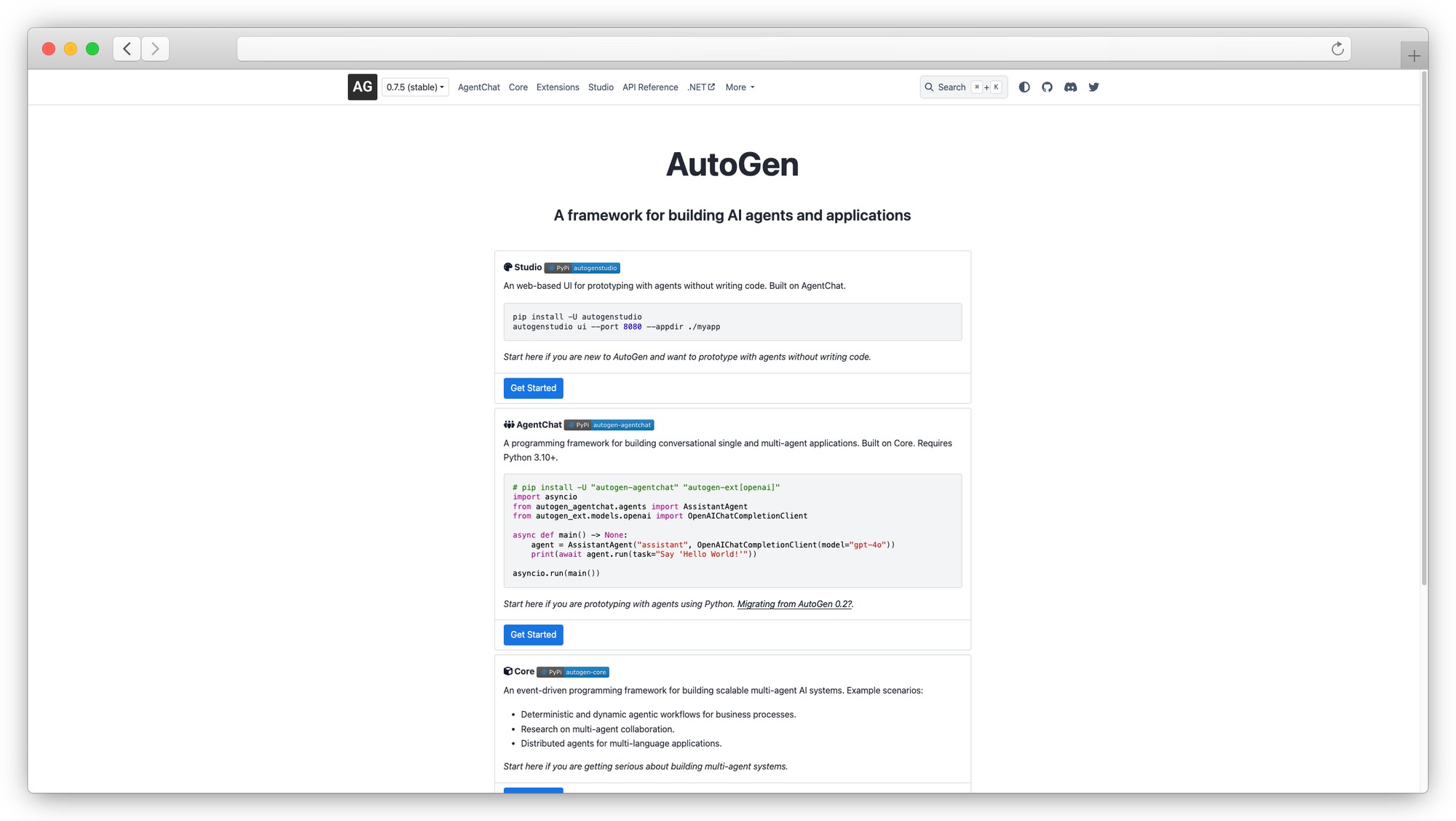Open the .NET external link
1456x821 pixels.
pos(700,87)
